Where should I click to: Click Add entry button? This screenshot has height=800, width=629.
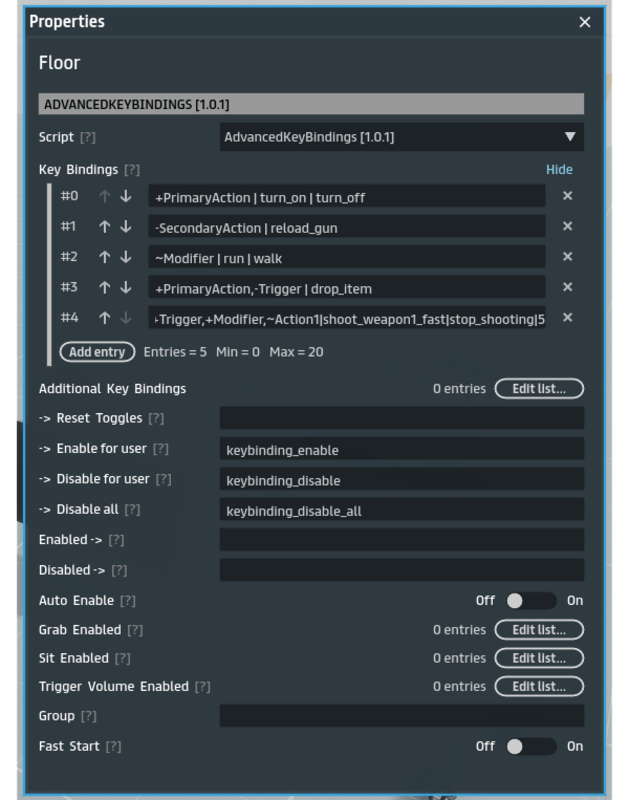[97, 352]
